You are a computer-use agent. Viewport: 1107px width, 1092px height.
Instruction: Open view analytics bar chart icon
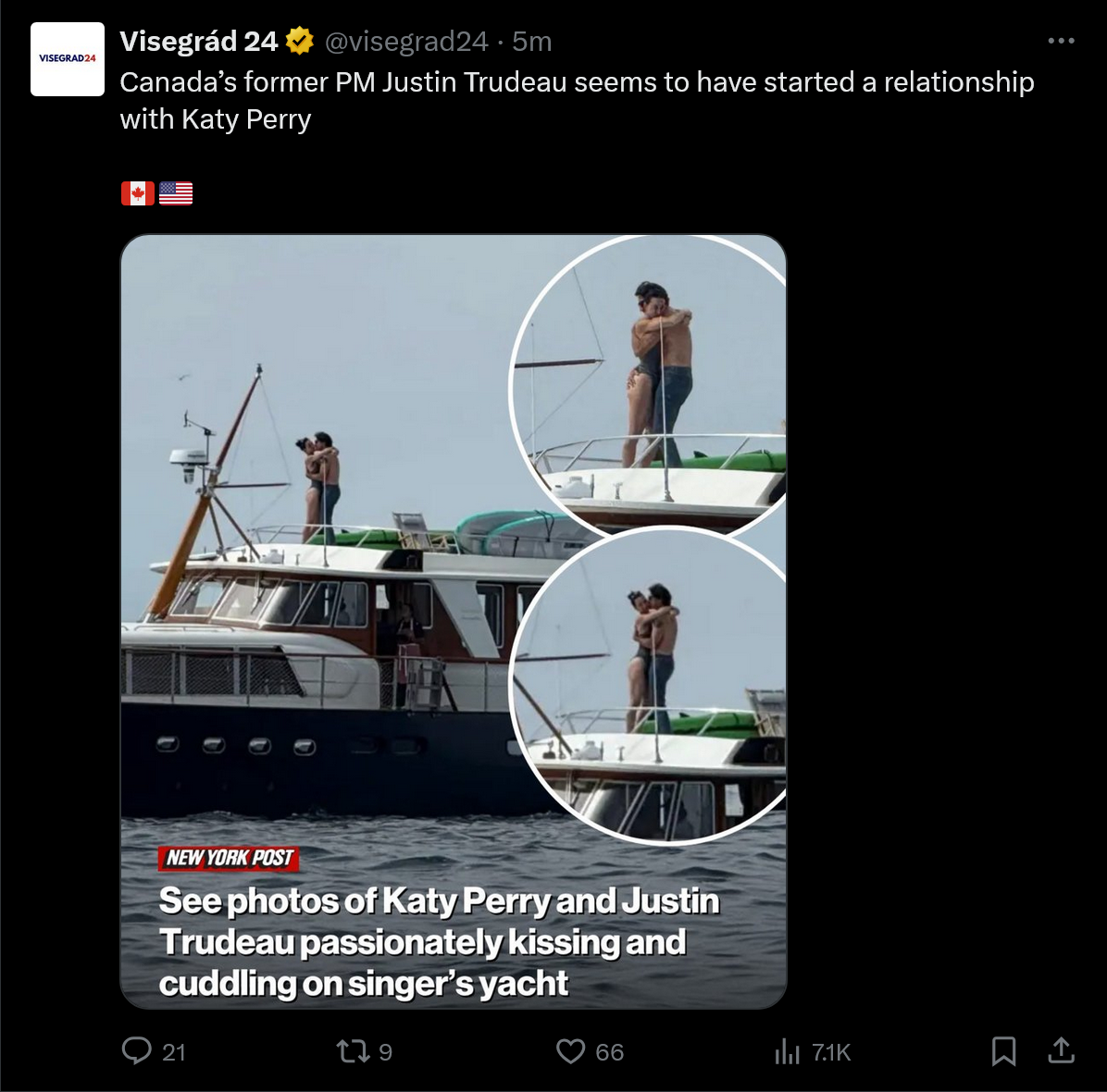[787, 1051]
